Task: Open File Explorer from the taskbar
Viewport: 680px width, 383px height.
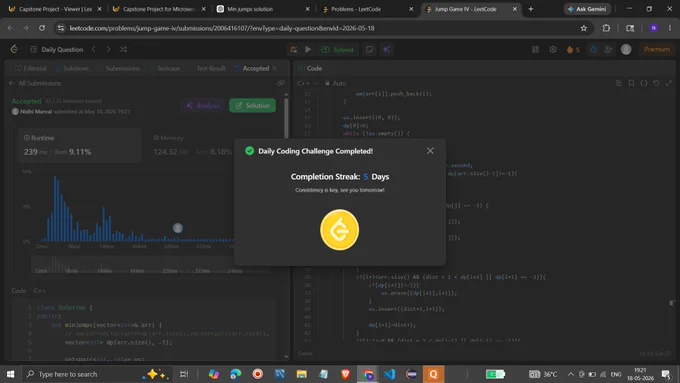Action: pos(301,374)
